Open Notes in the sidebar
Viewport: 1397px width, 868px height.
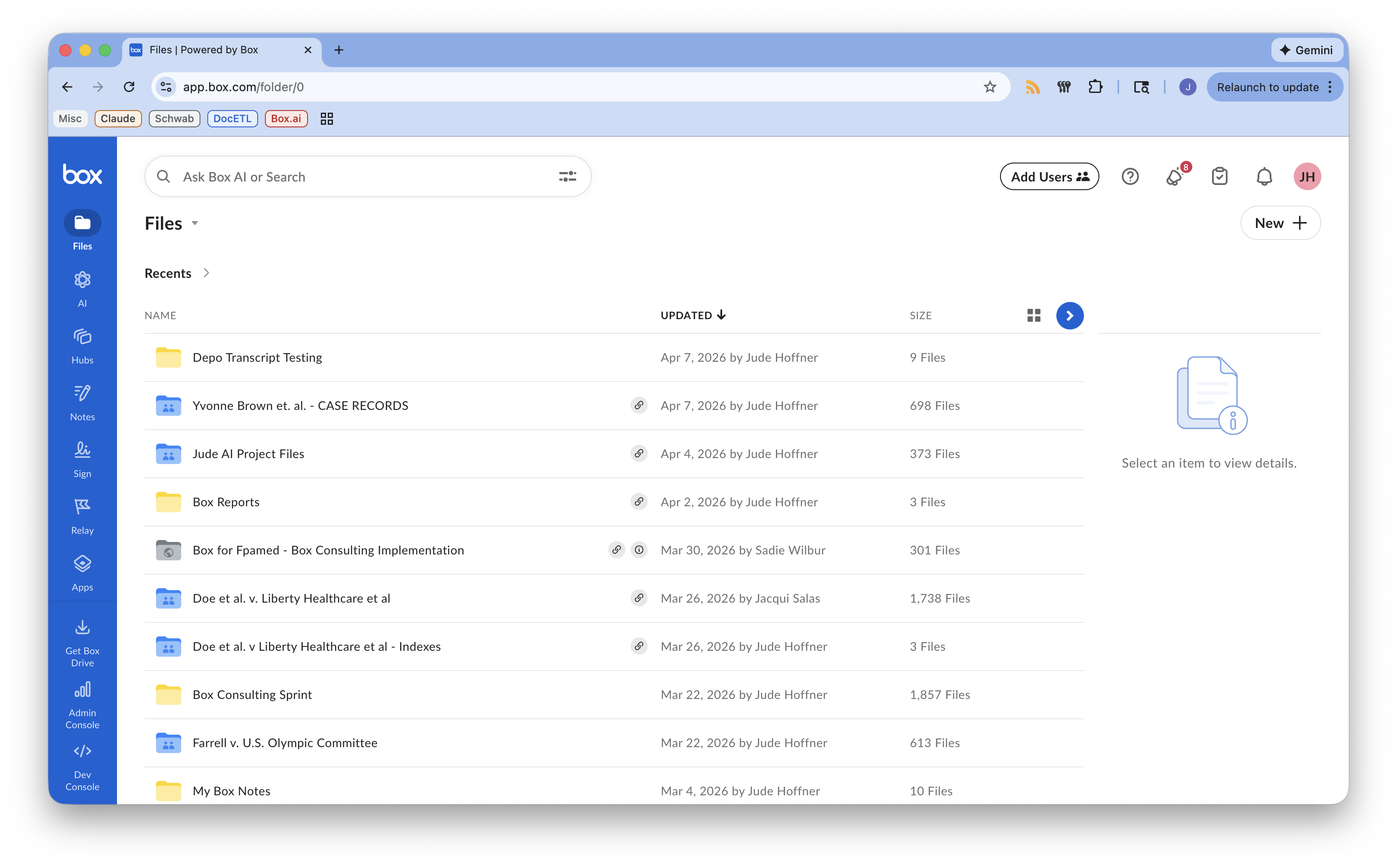pyautogui.click(x=82, y=401)
